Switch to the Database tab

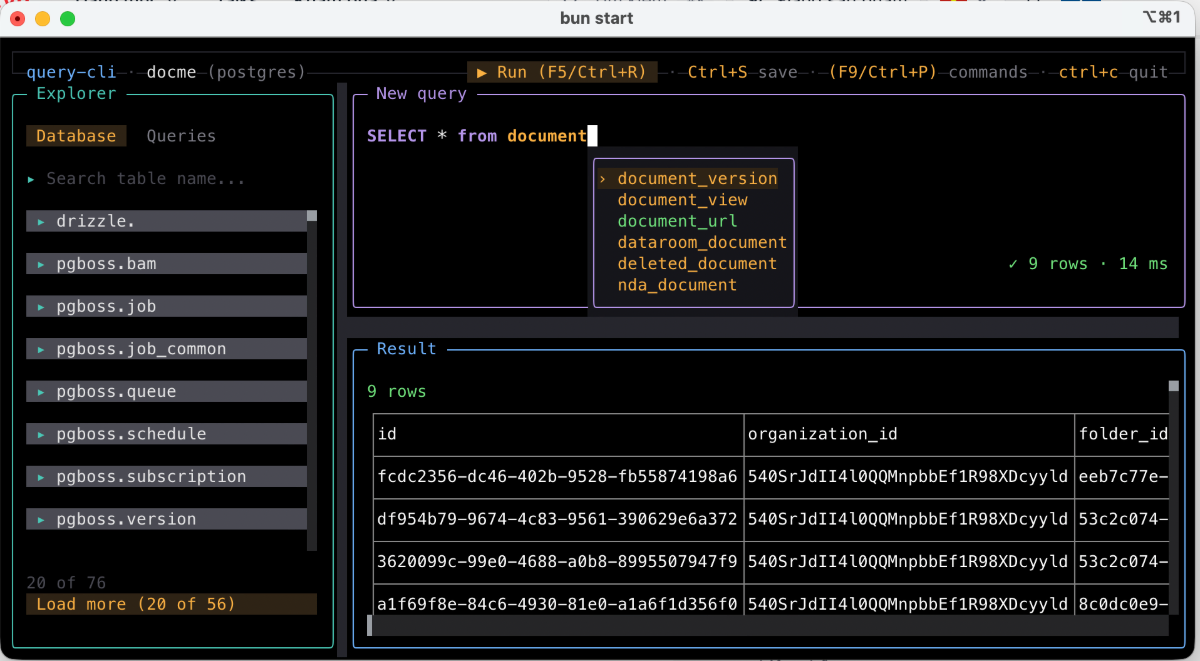click(x=76, y=136)
